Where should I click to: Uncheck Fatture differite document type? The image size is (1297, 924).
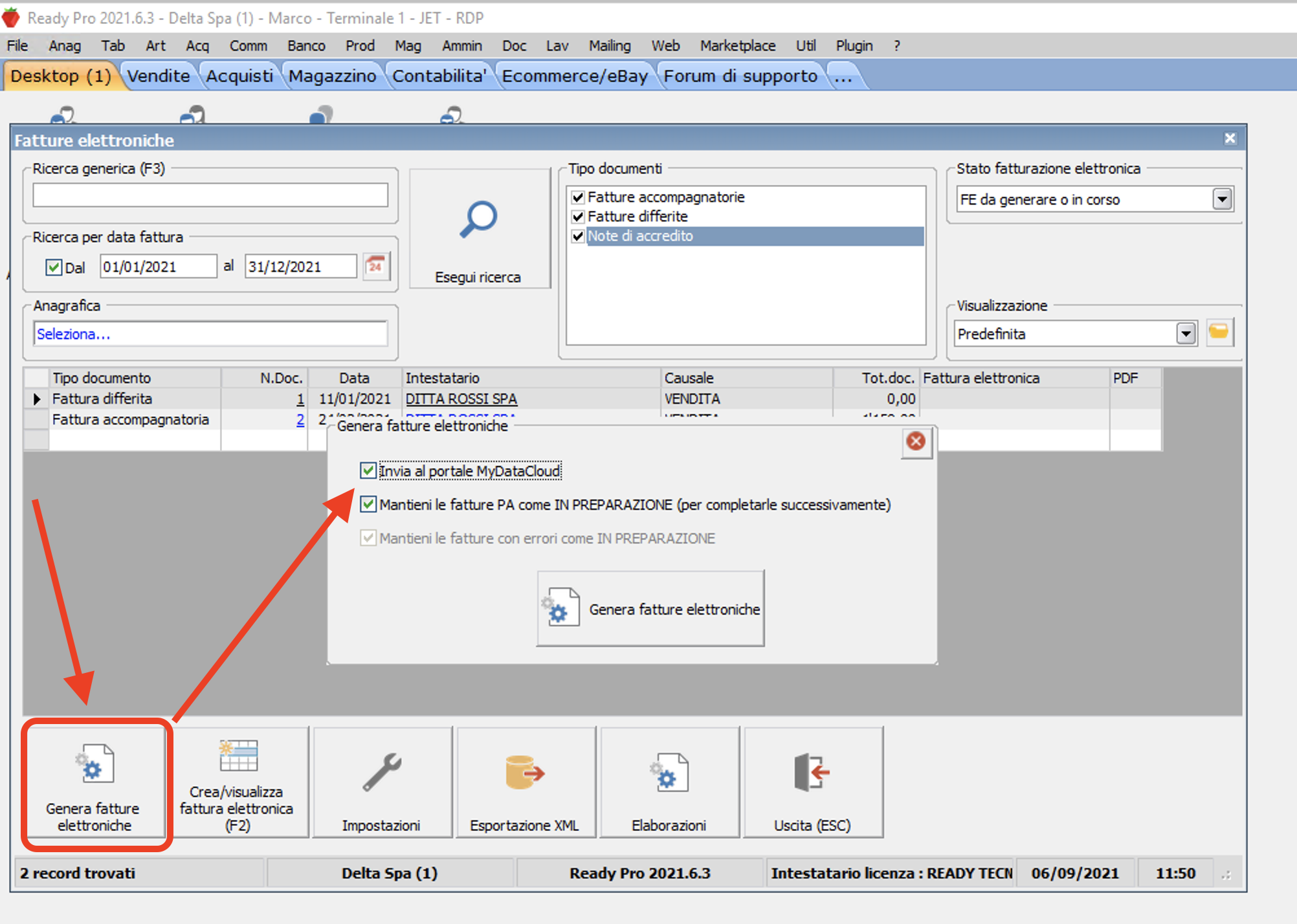point(578,216)
